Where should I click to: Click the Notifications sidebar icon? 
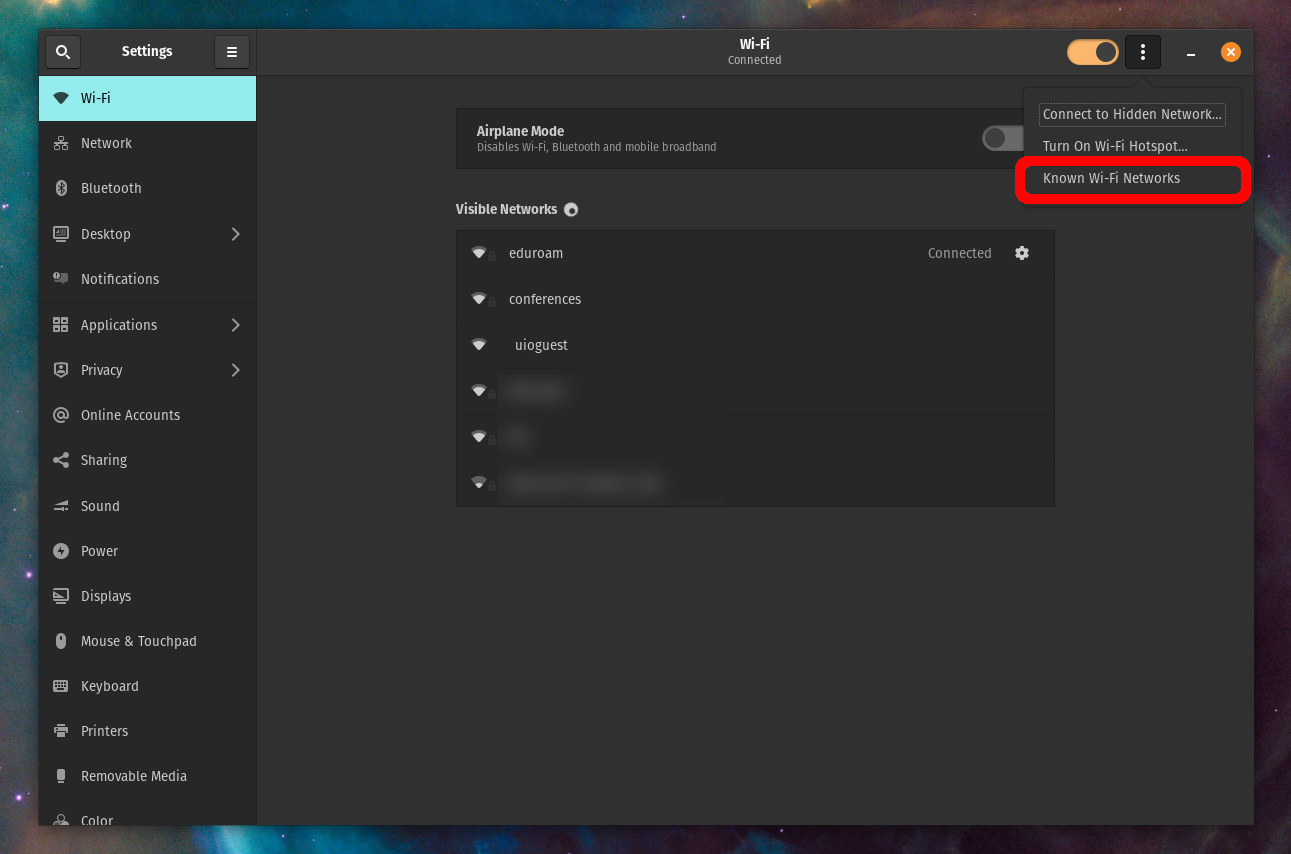[x=61, y=279]
